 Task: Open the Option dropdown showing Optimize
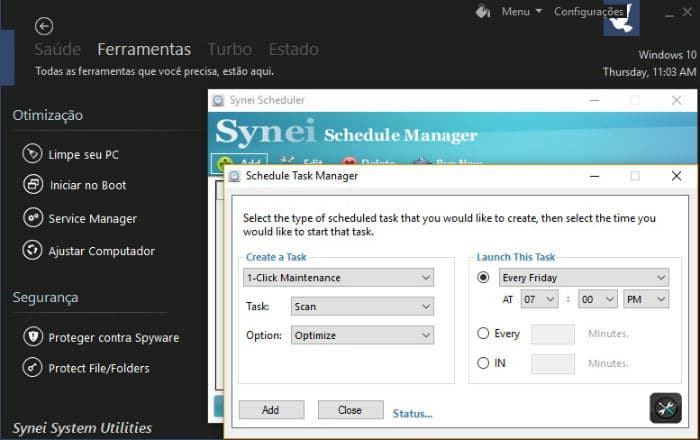(x=362, y=335)
